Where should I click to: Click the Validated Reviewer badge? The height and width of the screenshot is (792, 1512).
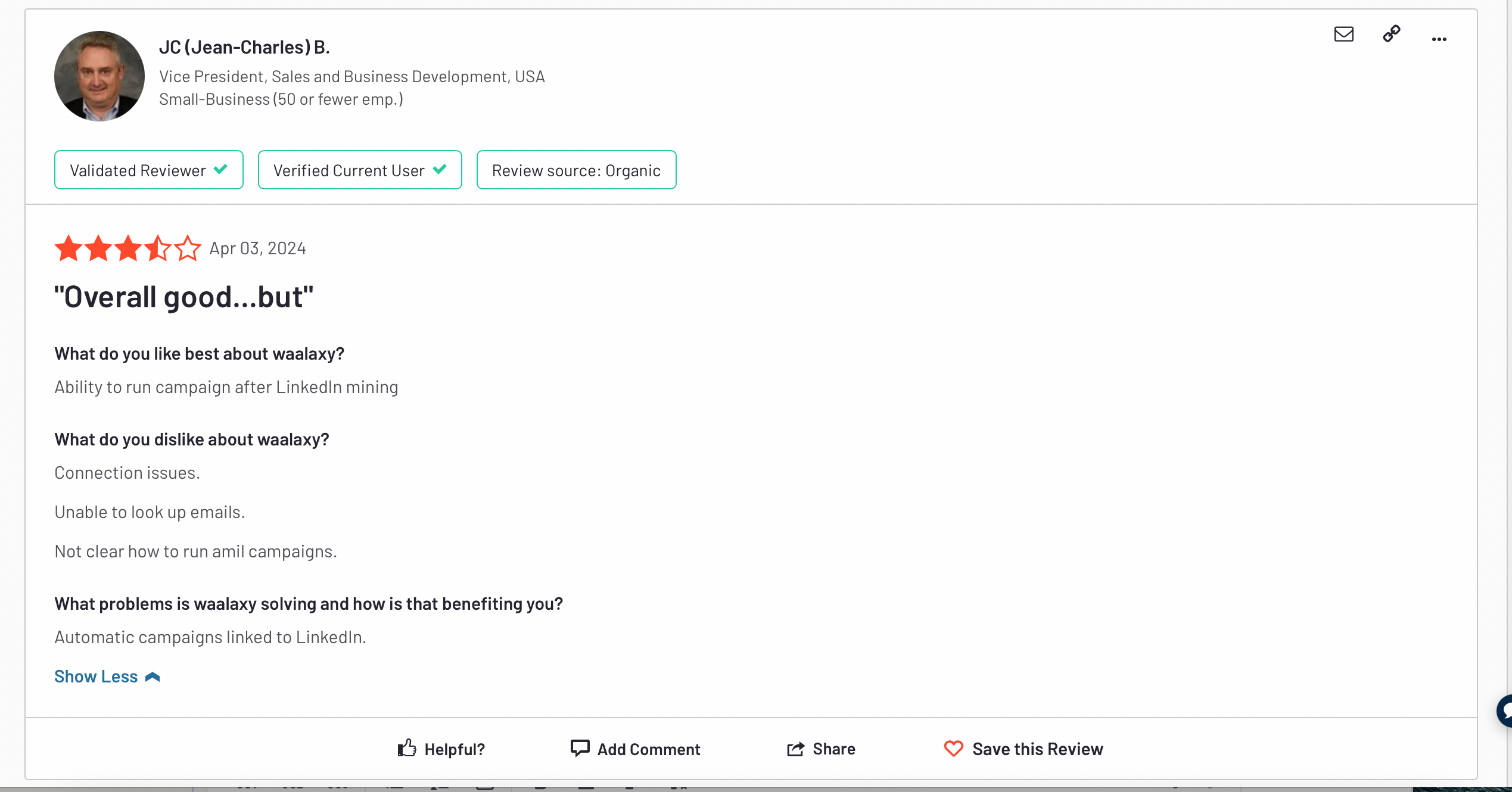(149, 170)
